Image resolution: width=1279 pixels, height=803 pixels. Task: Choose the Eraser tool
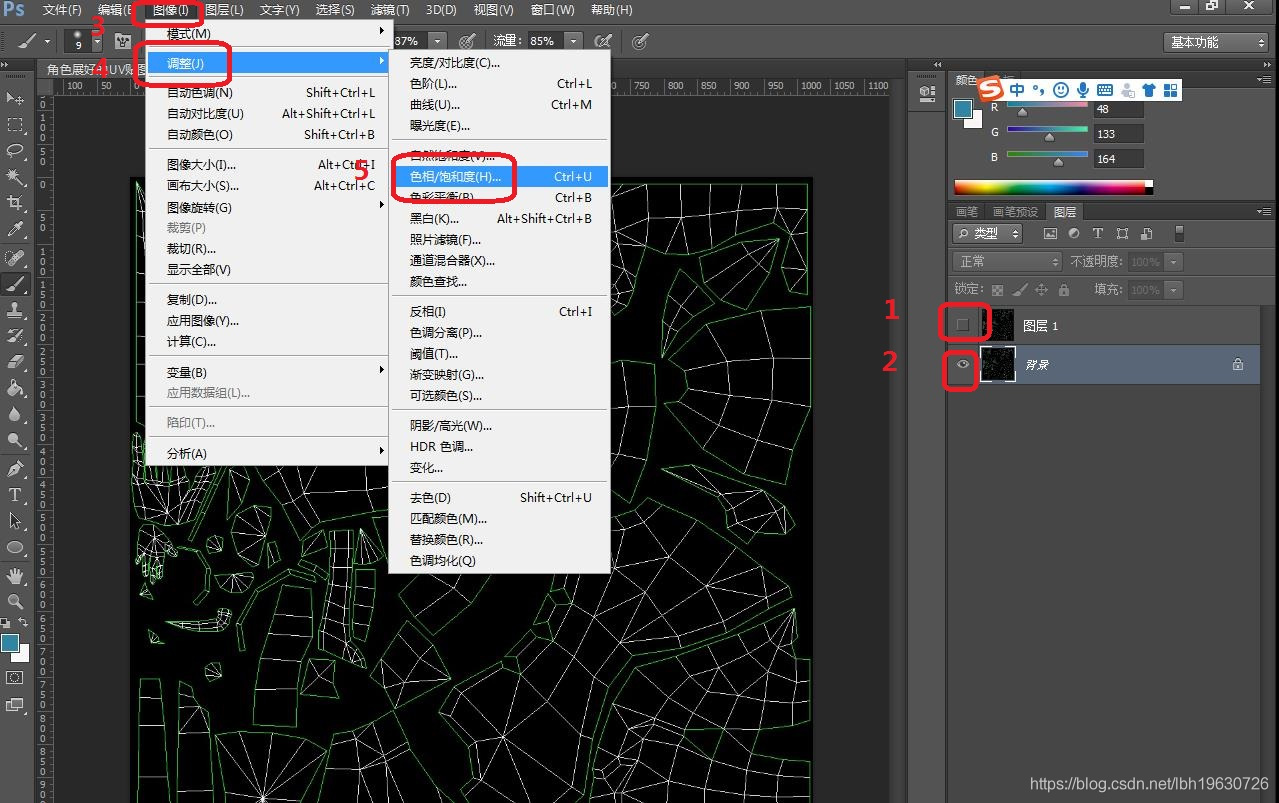coord(15,362)
